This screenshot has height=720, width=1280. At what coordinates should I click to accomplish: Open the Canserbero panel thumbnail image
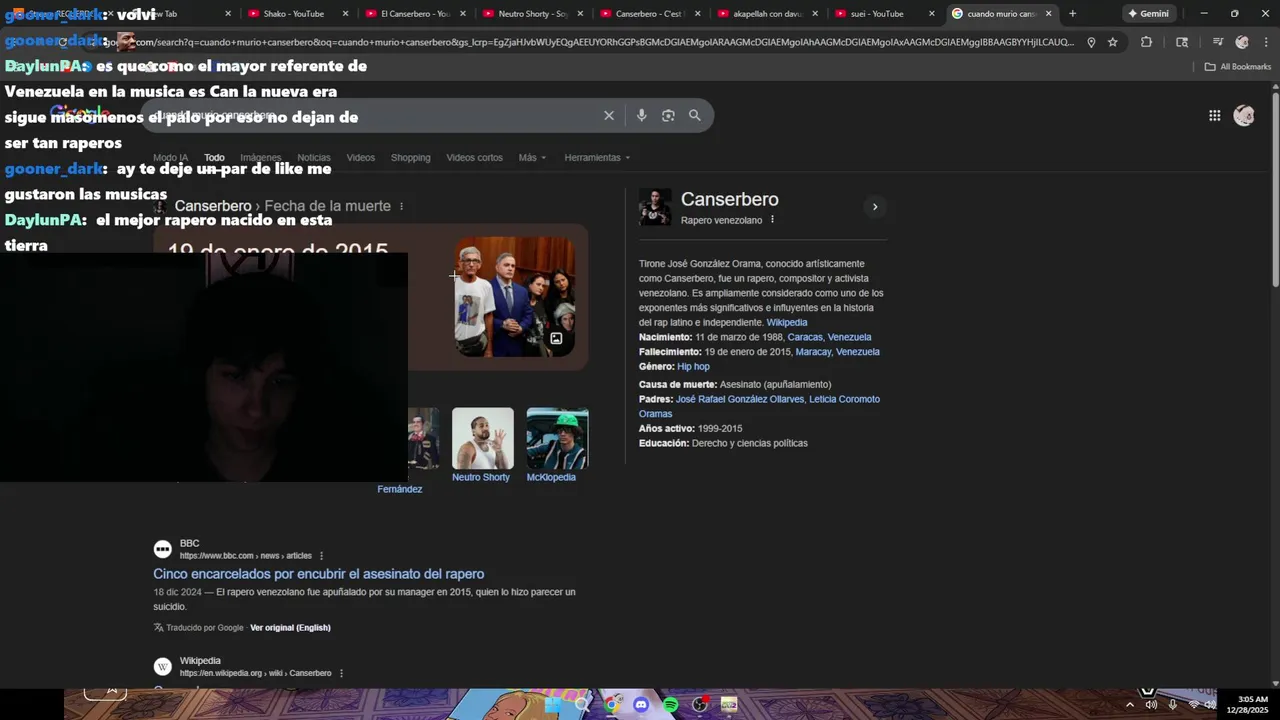click(655, 207)
